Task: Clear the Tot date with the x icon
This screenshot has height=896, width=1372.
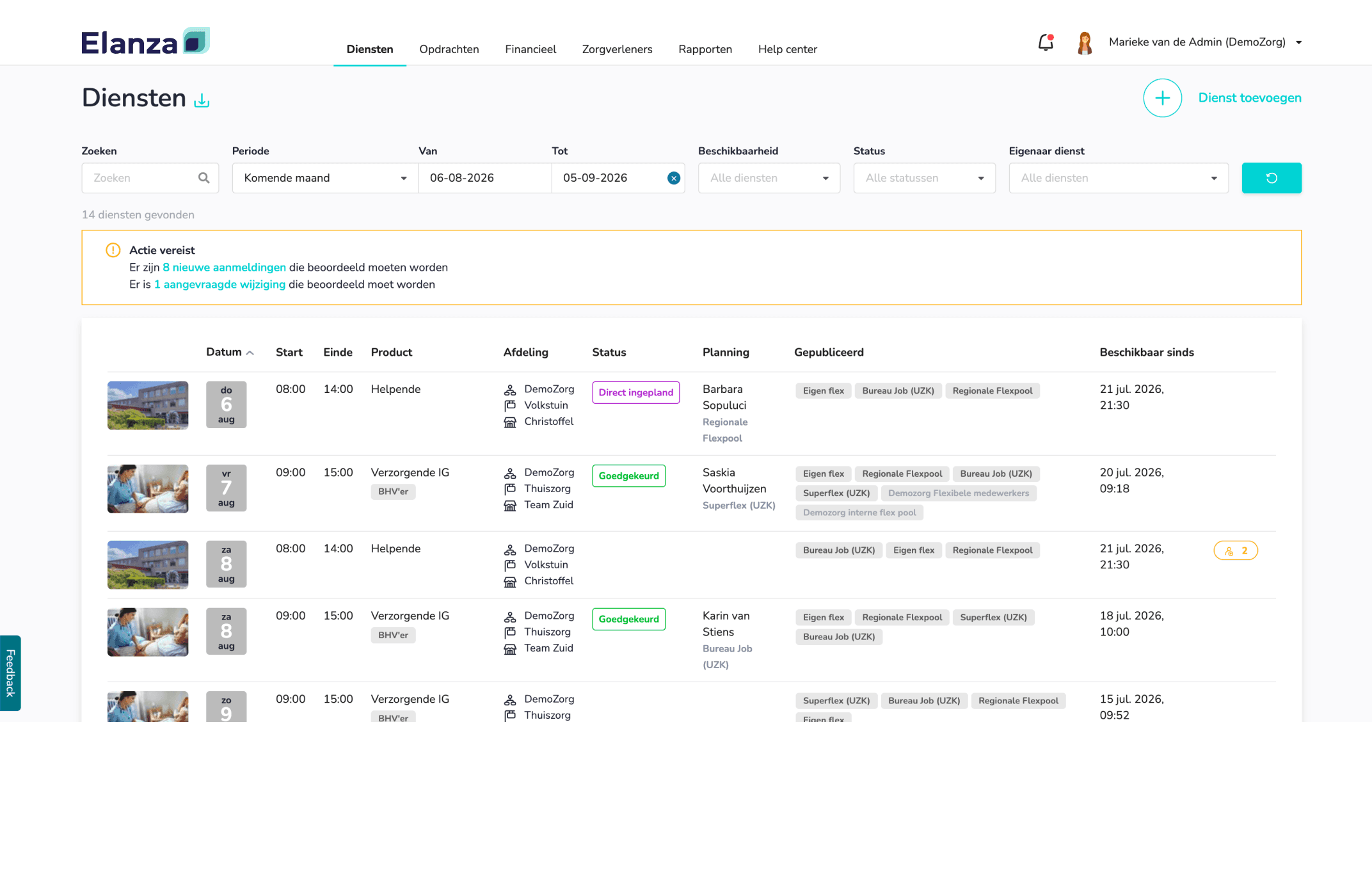Action: (x=674, y=178)
